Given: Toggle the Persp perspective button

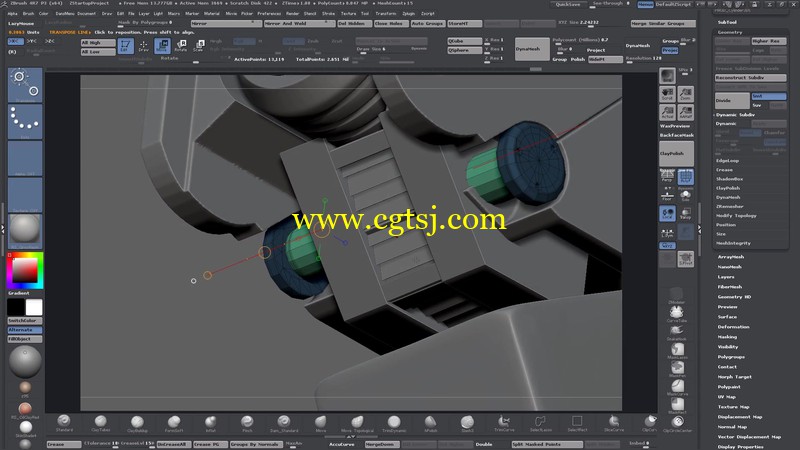Looking at the screenshot, I should 667,177.
